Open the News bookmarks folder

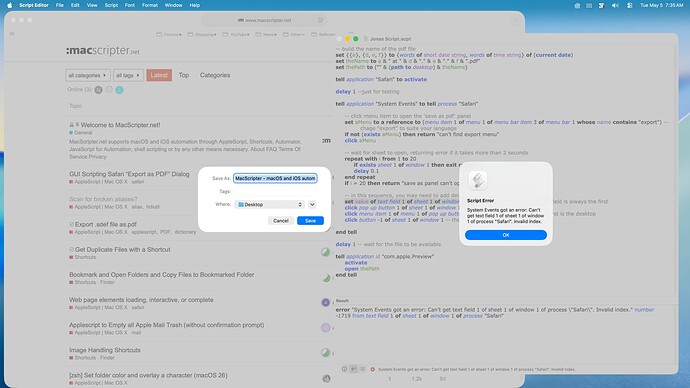coord(266,34)
